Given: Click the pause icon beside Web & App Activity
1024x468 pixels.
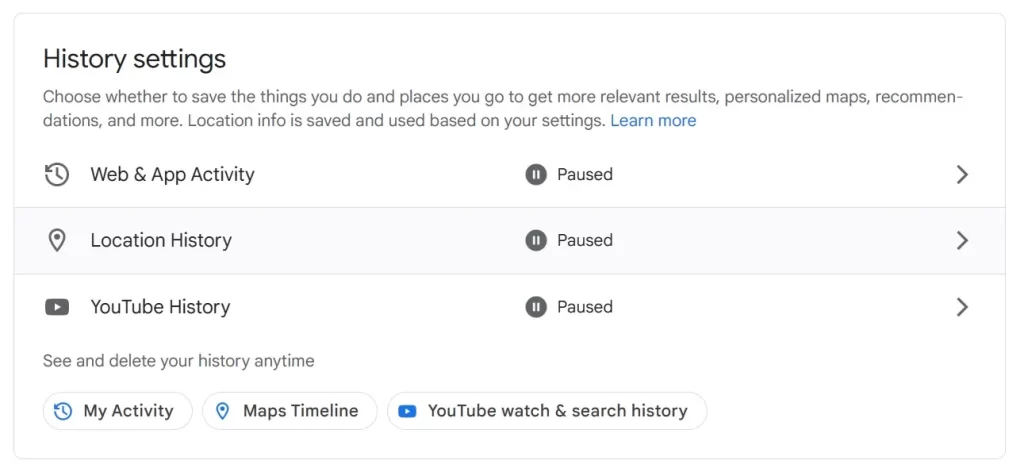Looking at the screenshot, I should coord(536,175).
